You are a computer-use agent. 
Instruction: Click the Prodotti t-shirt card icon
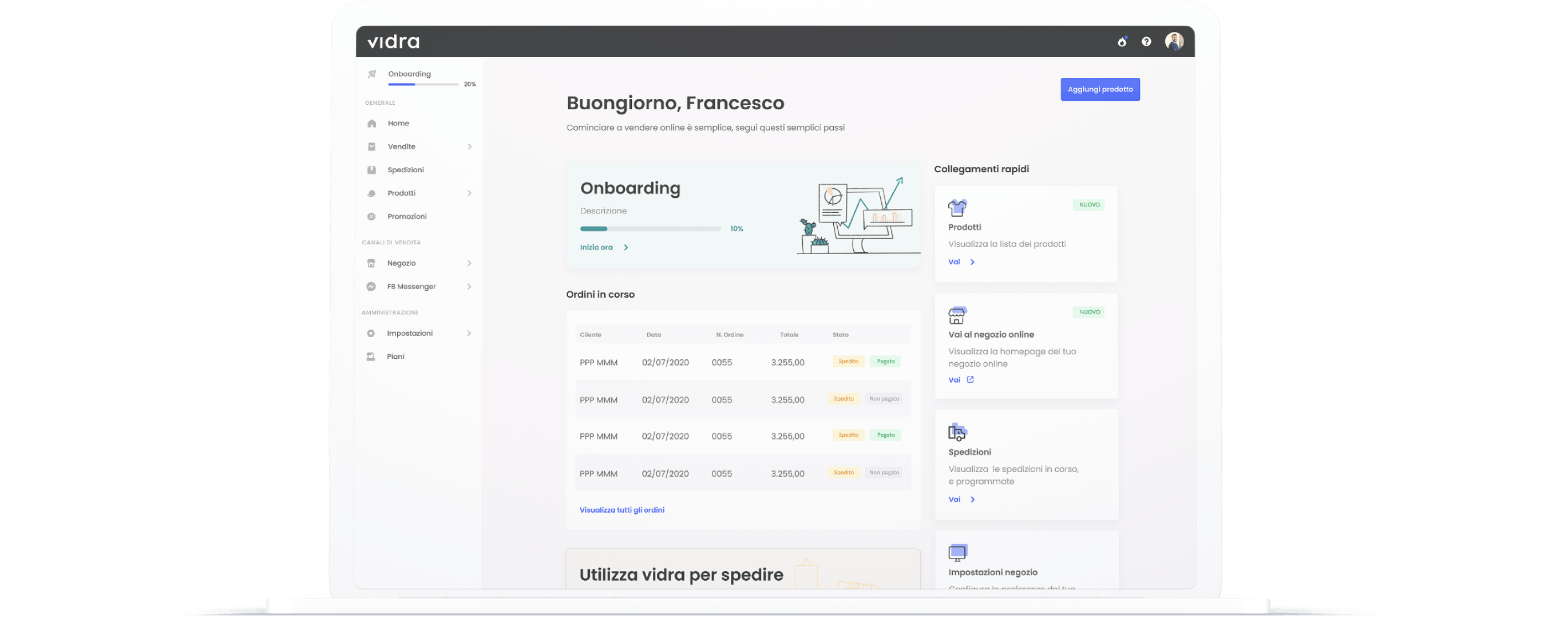(957, 208)
